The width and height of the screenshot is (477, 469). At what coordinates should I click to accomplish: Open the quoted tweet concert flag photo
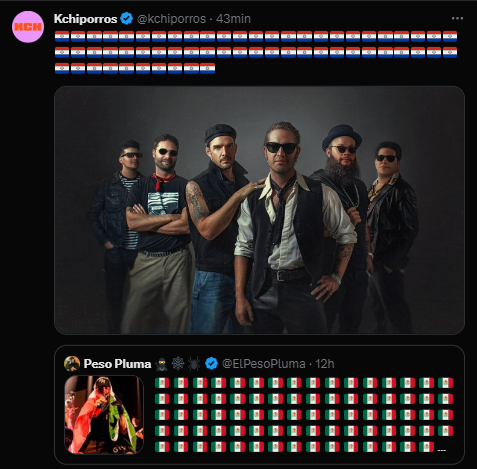coord(104,415)
